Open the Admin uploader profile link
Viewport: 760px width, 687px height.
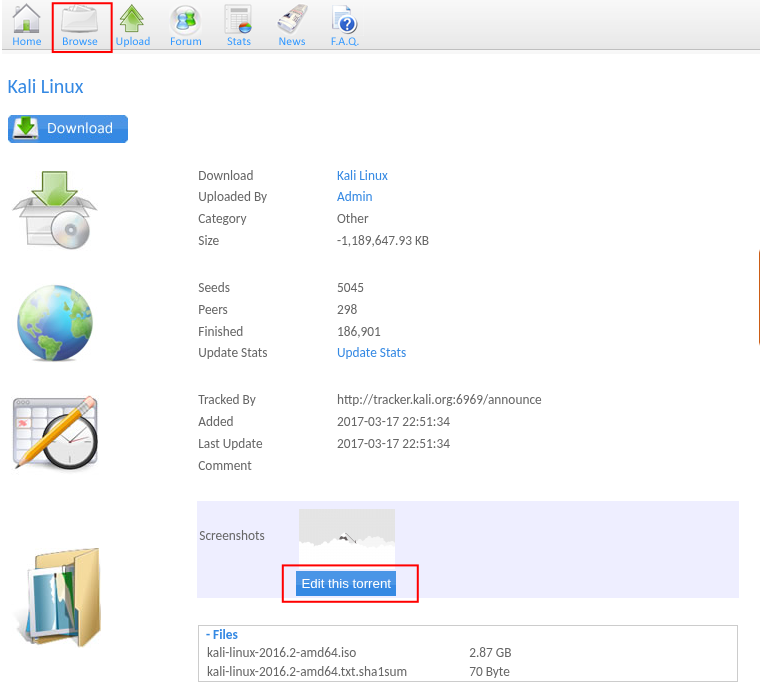coord(354,197)
